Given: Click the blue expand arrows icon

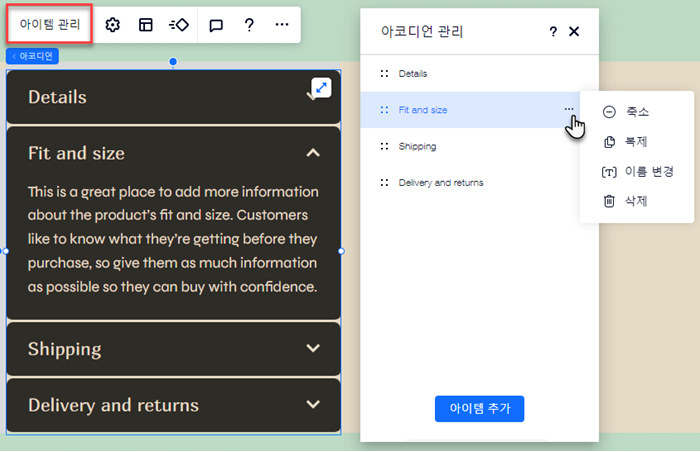Looking at the screenshot, I should [321, 88].
